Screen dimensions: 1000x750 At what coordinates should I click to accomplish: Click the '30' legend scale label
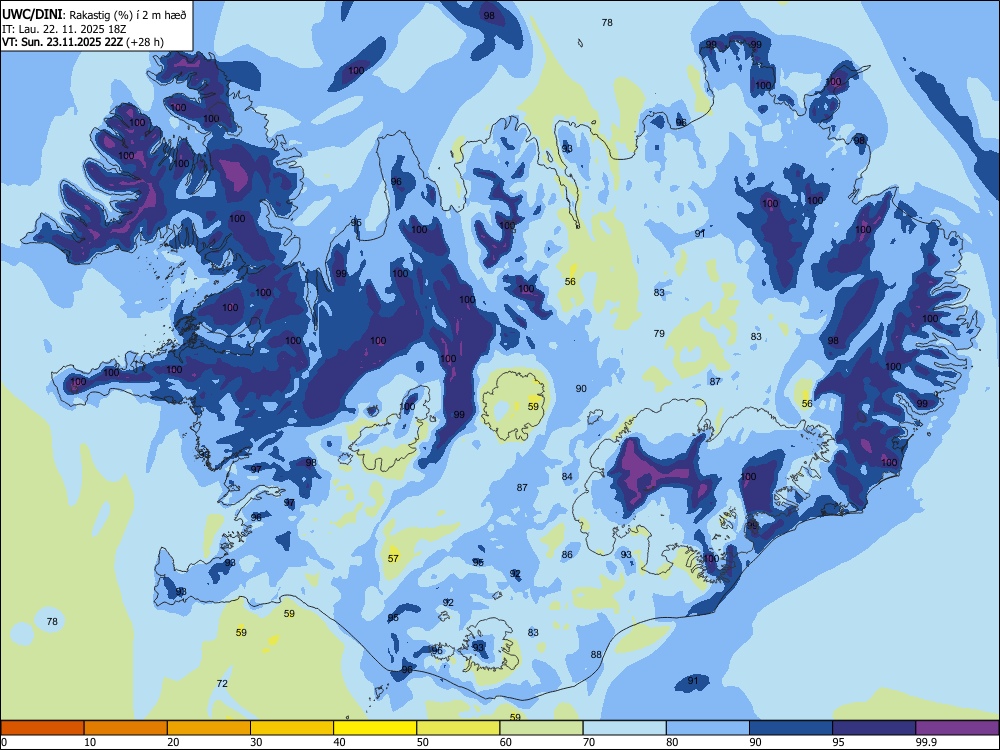point(256,742)
